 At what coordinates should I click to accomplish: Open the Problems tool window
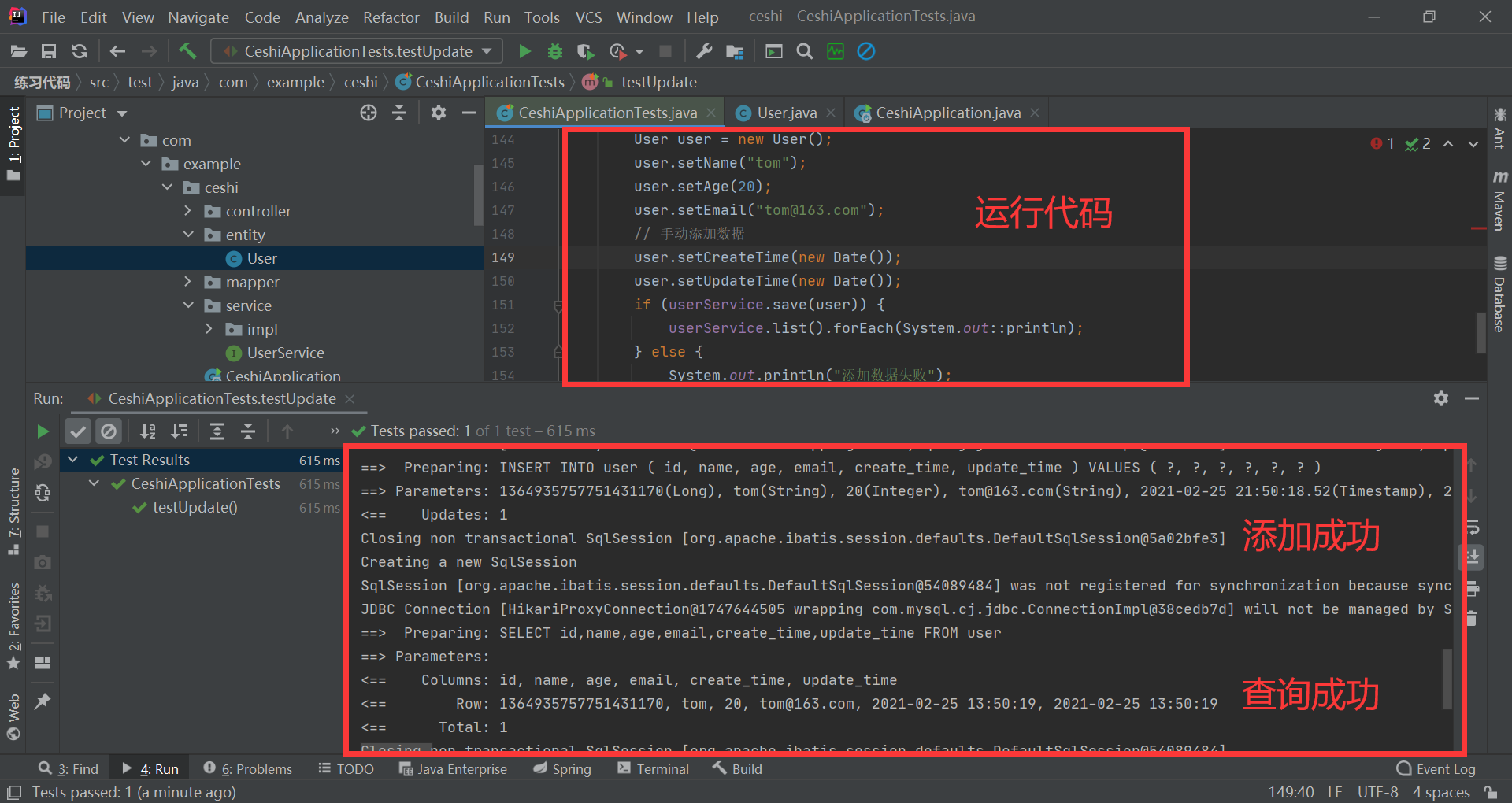click(247, 768)
